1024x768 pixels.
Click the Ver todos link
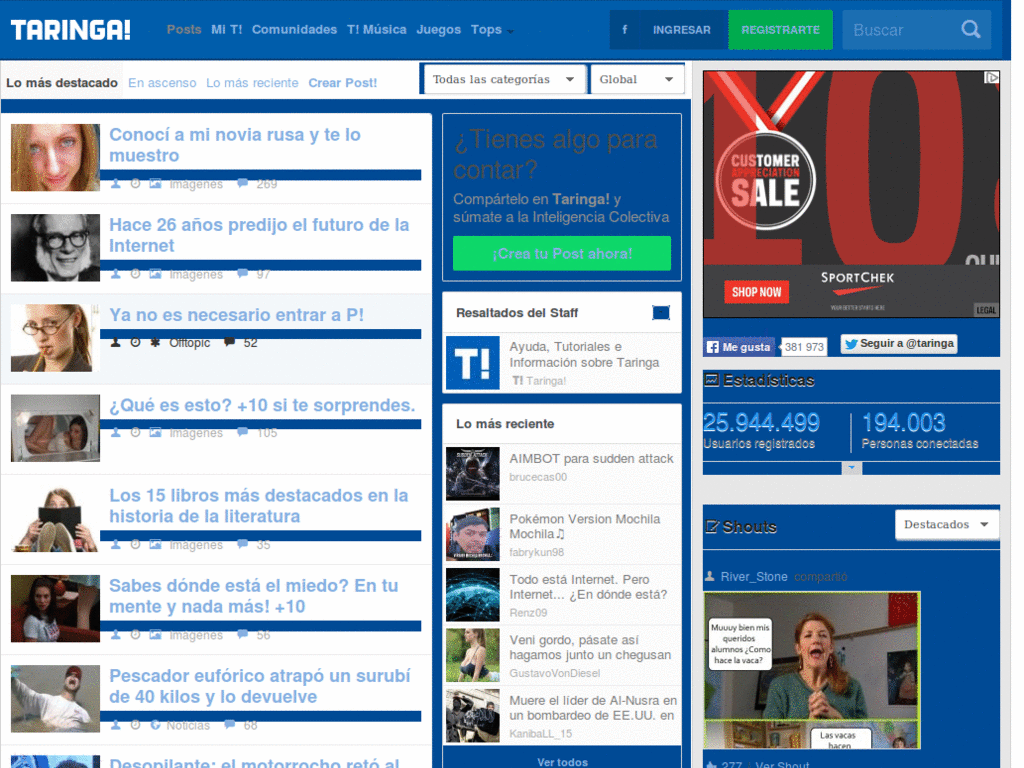562,762
